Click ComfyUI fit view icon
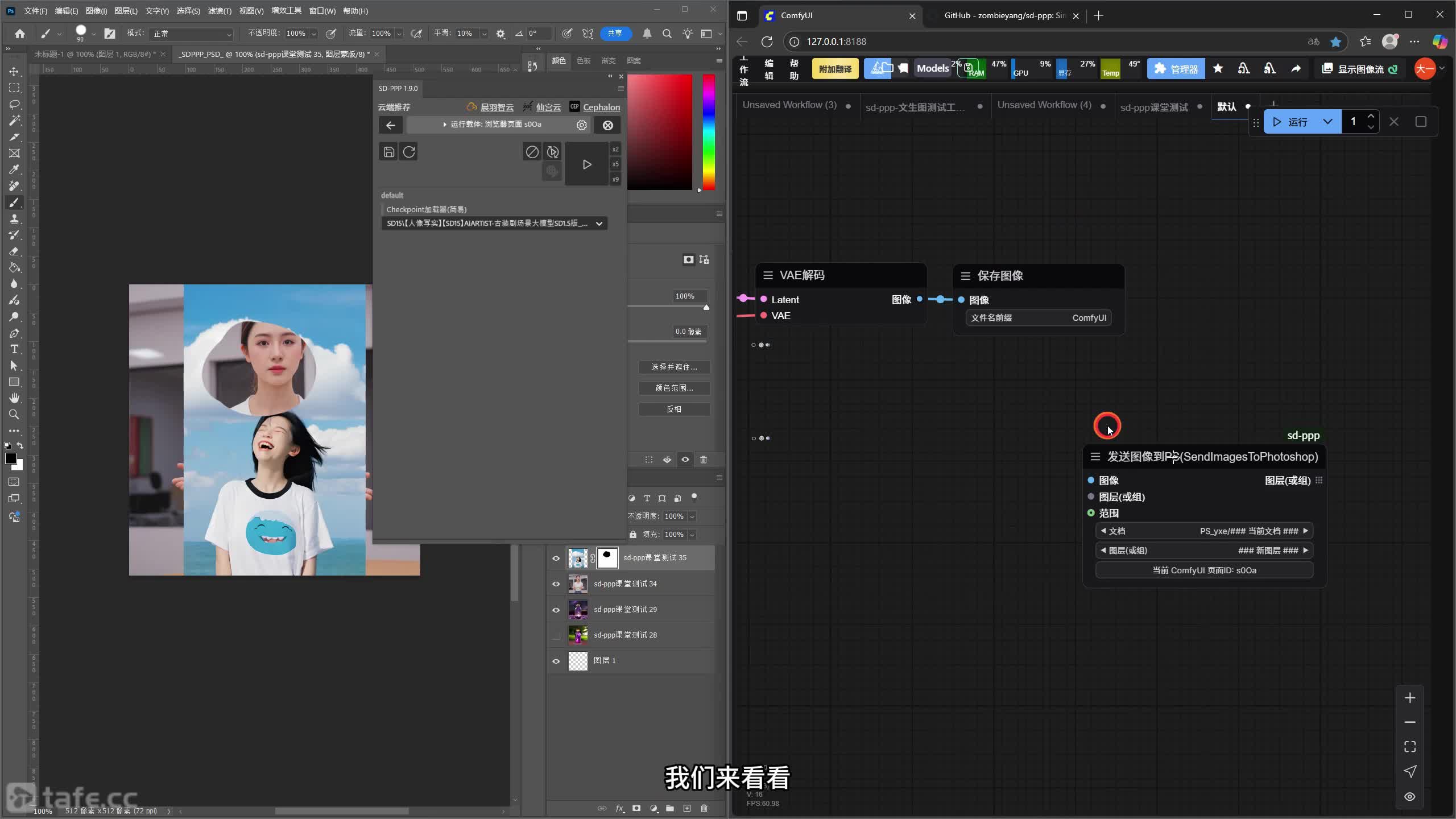Screen dimensions: 1456x819 1410,746
